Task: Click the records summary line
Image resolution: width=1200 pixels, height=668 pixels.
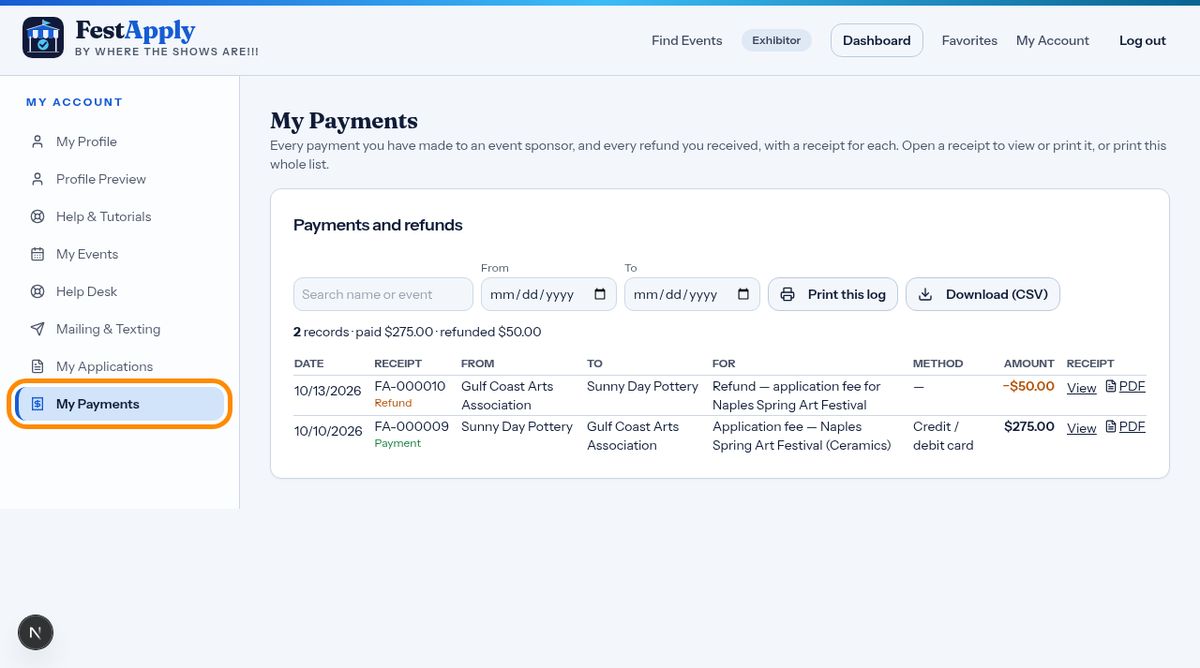Action: (x=417, y=331)
